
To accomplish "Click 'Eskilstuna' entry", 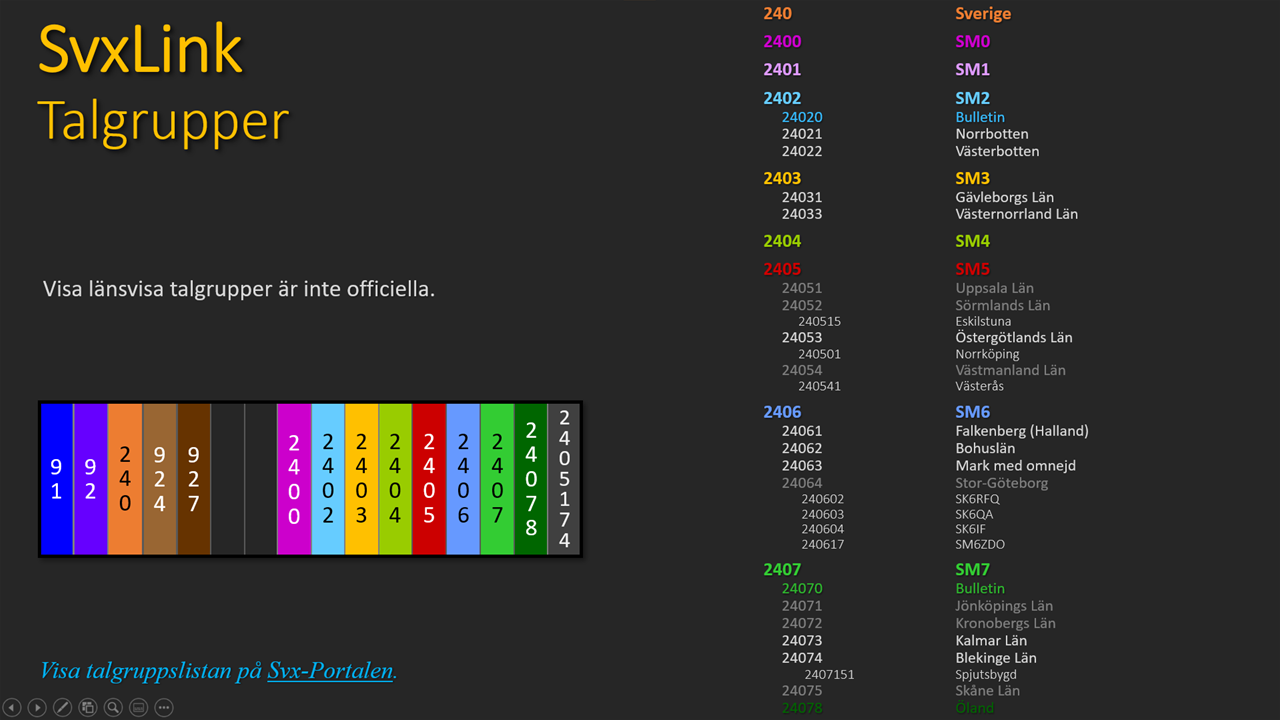I will pyautogui.click(x=983, y=322).
